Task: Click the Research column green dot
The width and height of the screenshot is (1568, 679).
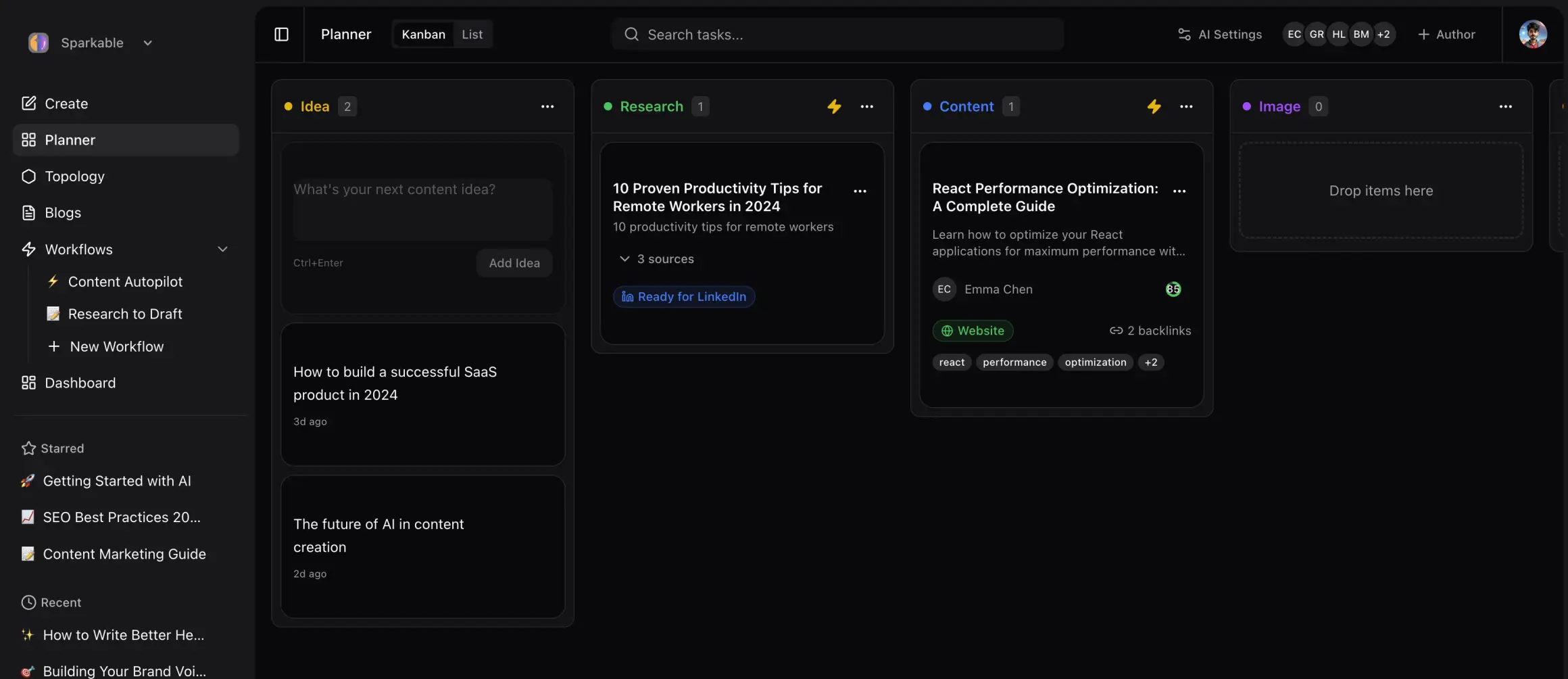Action: [608, 107]
